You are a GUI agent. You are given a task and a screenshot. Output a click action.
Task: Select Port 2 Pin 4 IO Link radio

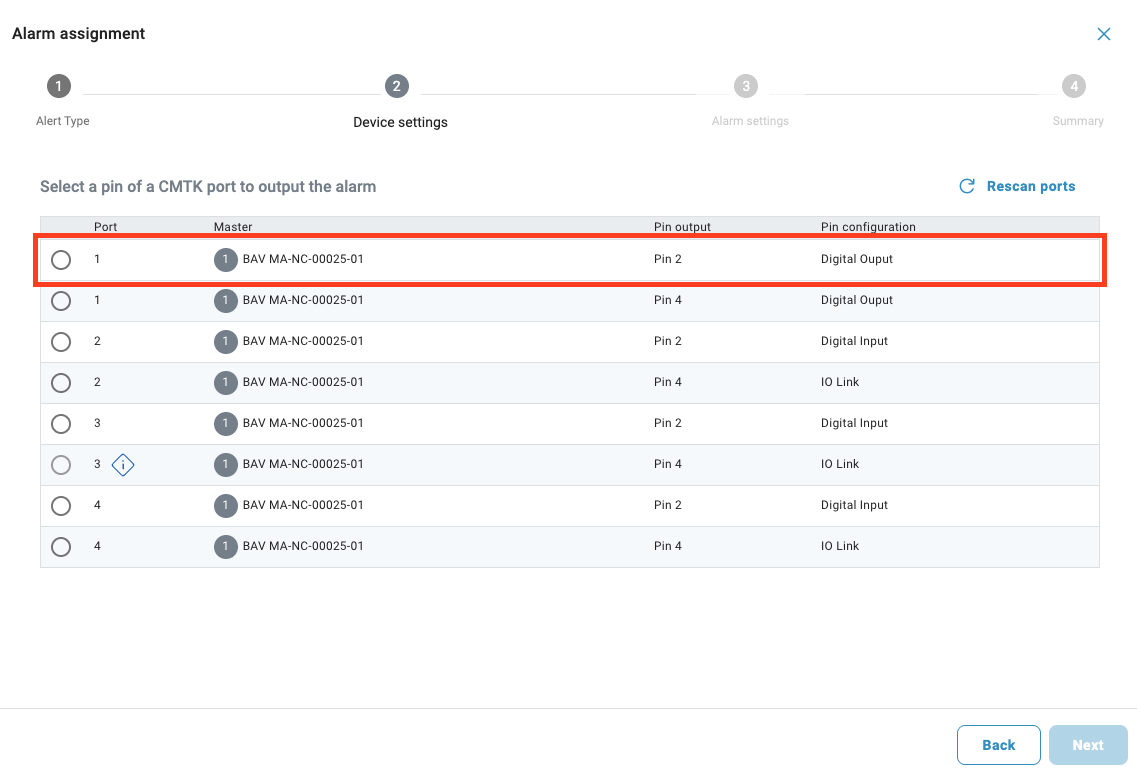pyautogui.click(x=61, y=383)
